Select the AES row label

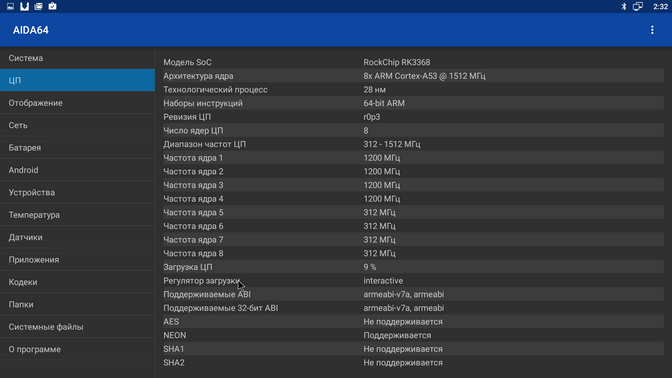tap(171, 321)
